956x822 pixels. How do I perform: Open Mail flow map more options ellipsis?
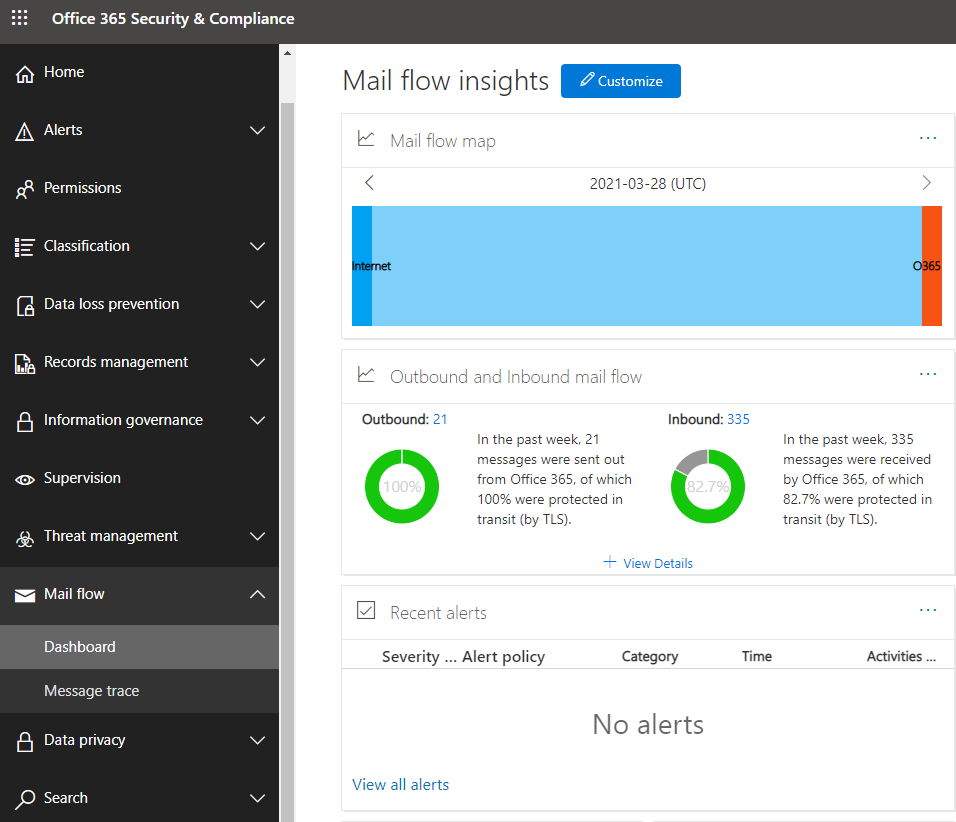coord(928,138)
